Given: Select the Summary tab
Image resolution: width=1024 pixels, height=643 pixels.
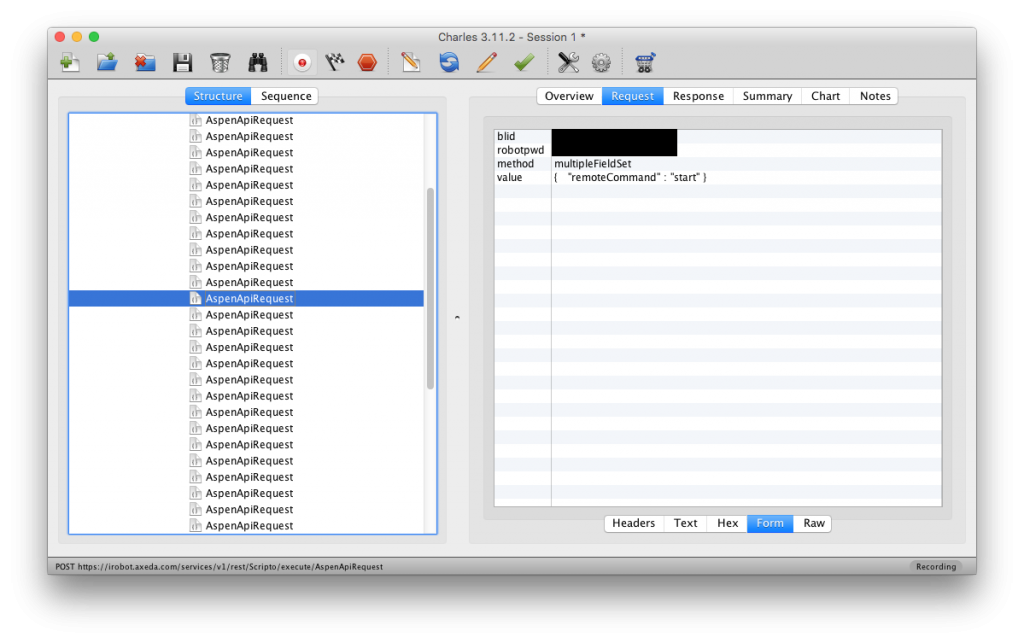Looking at the screenshot, I should (767, 96).
